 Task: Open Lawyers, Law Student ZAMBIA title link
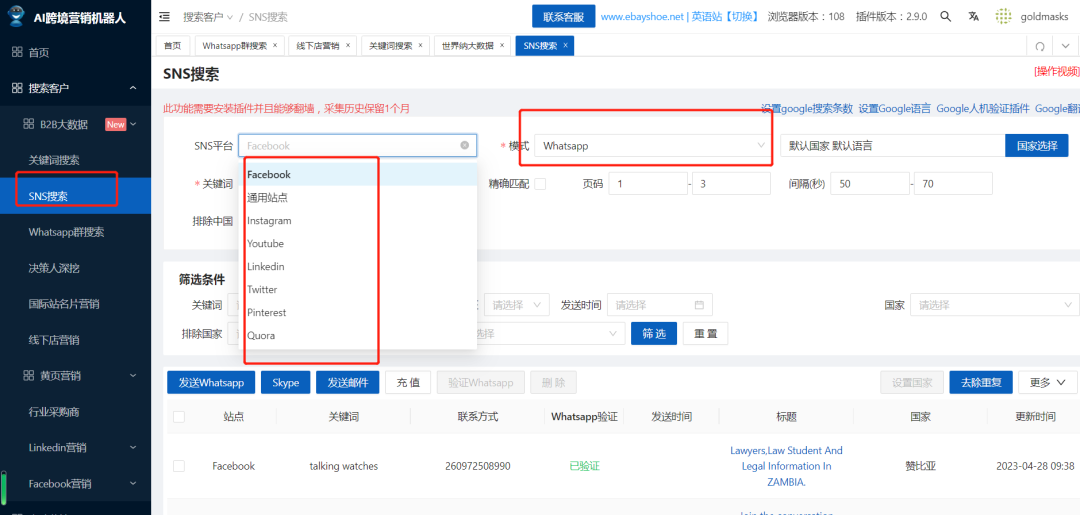coord(786,466)
